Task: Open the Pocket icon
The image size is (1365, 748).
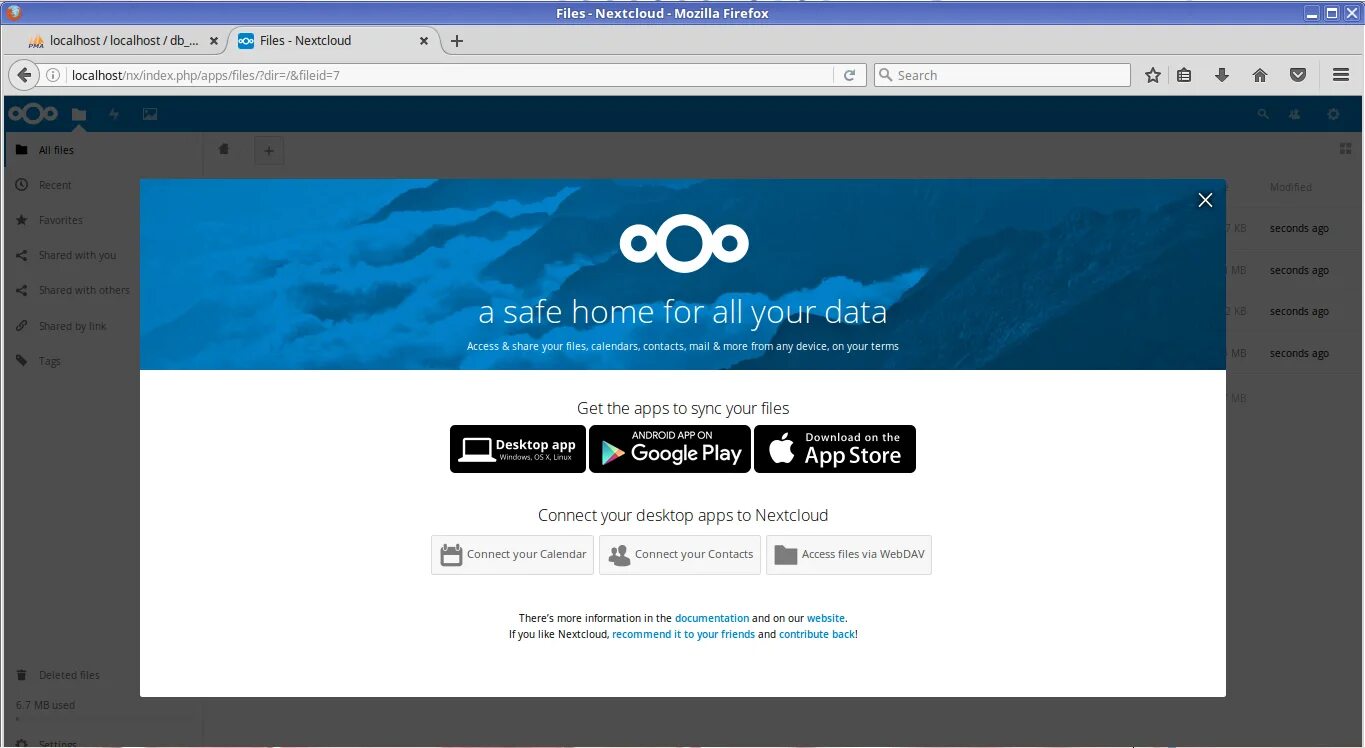Action: tap(1297, 75)
